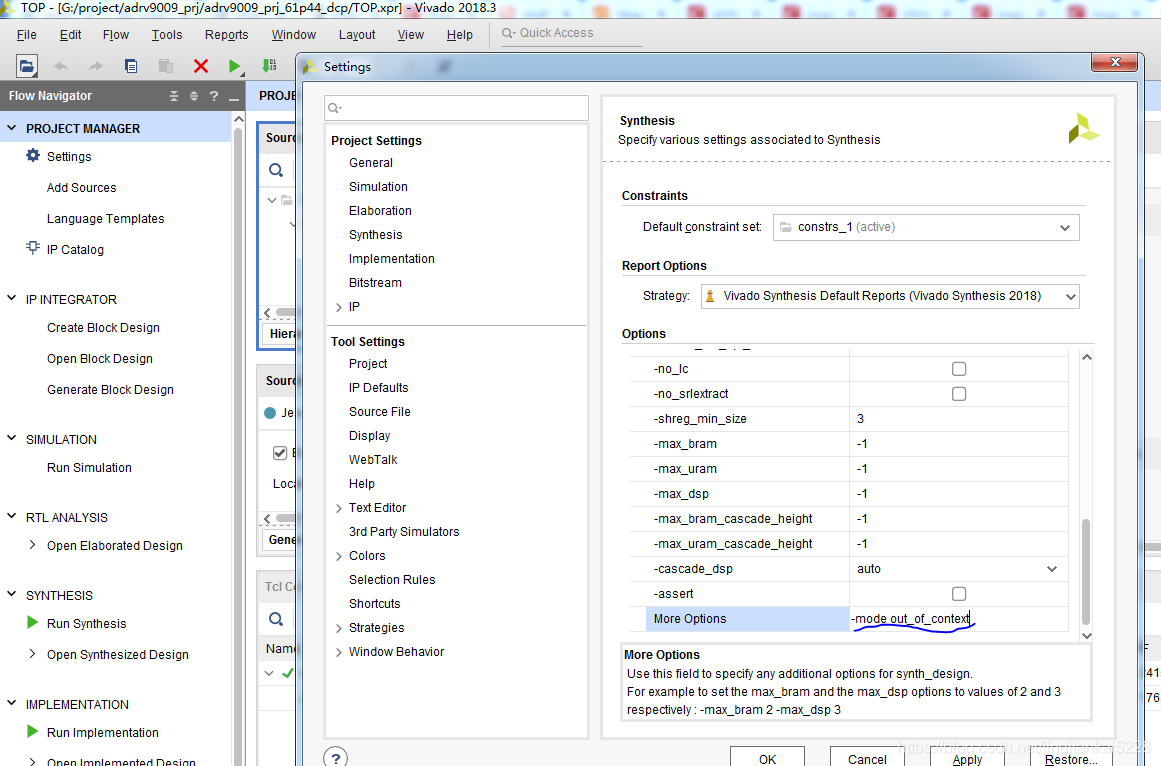Expand the IP settings category
Screen dimensions: 1161x766
click(x=338, y=307)
